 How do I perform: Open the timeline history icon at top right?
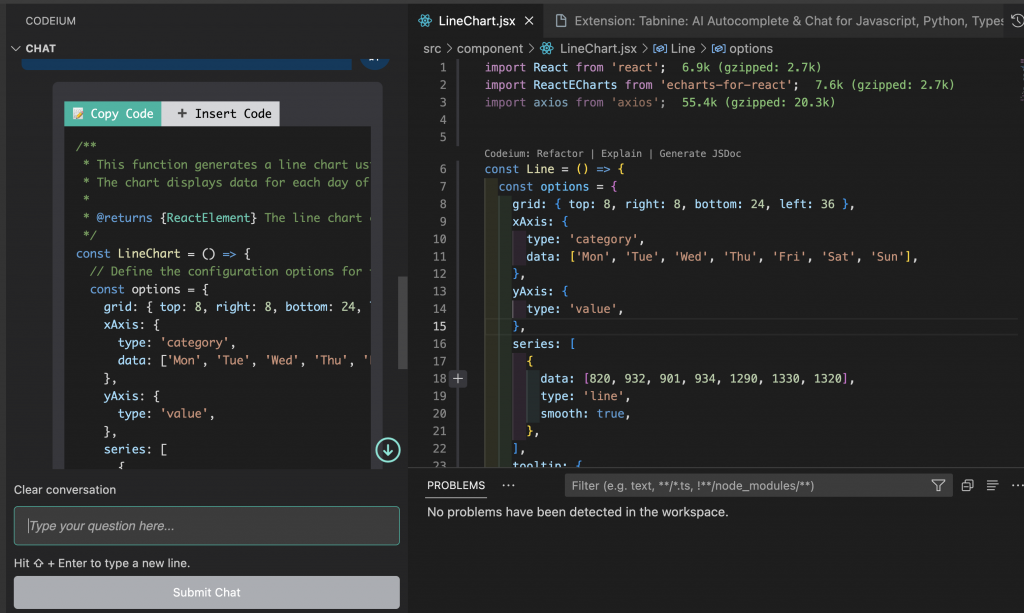[1017, 21]
